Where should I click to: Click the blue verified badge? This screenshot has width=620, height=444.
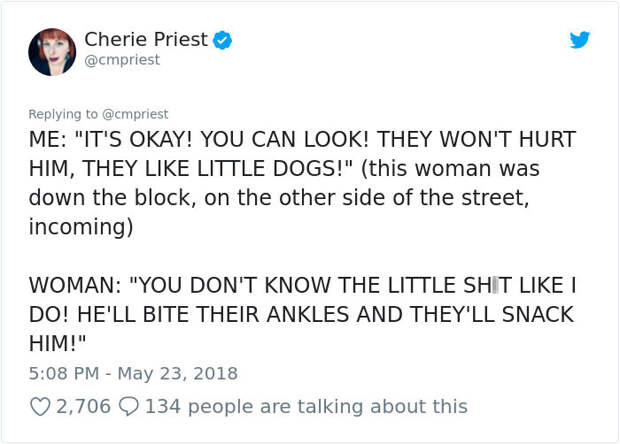[x=223, y=40]
